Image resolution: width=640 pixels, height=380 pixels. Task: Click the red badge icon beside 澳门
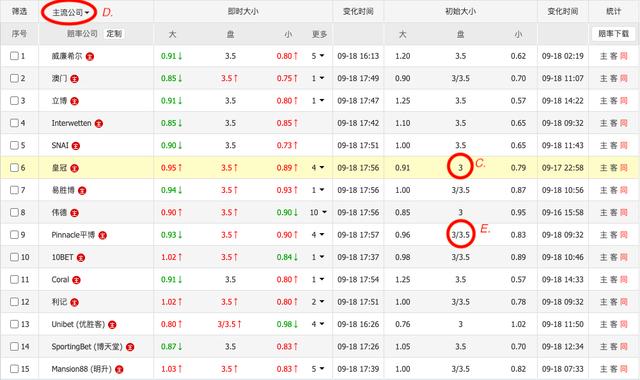point(74,79)
